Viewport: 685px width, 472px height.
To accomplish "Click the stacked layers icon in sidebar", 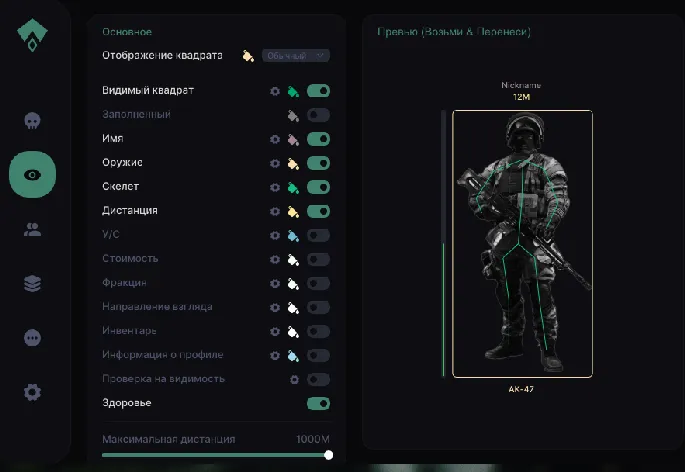I will tap(32, 284).
